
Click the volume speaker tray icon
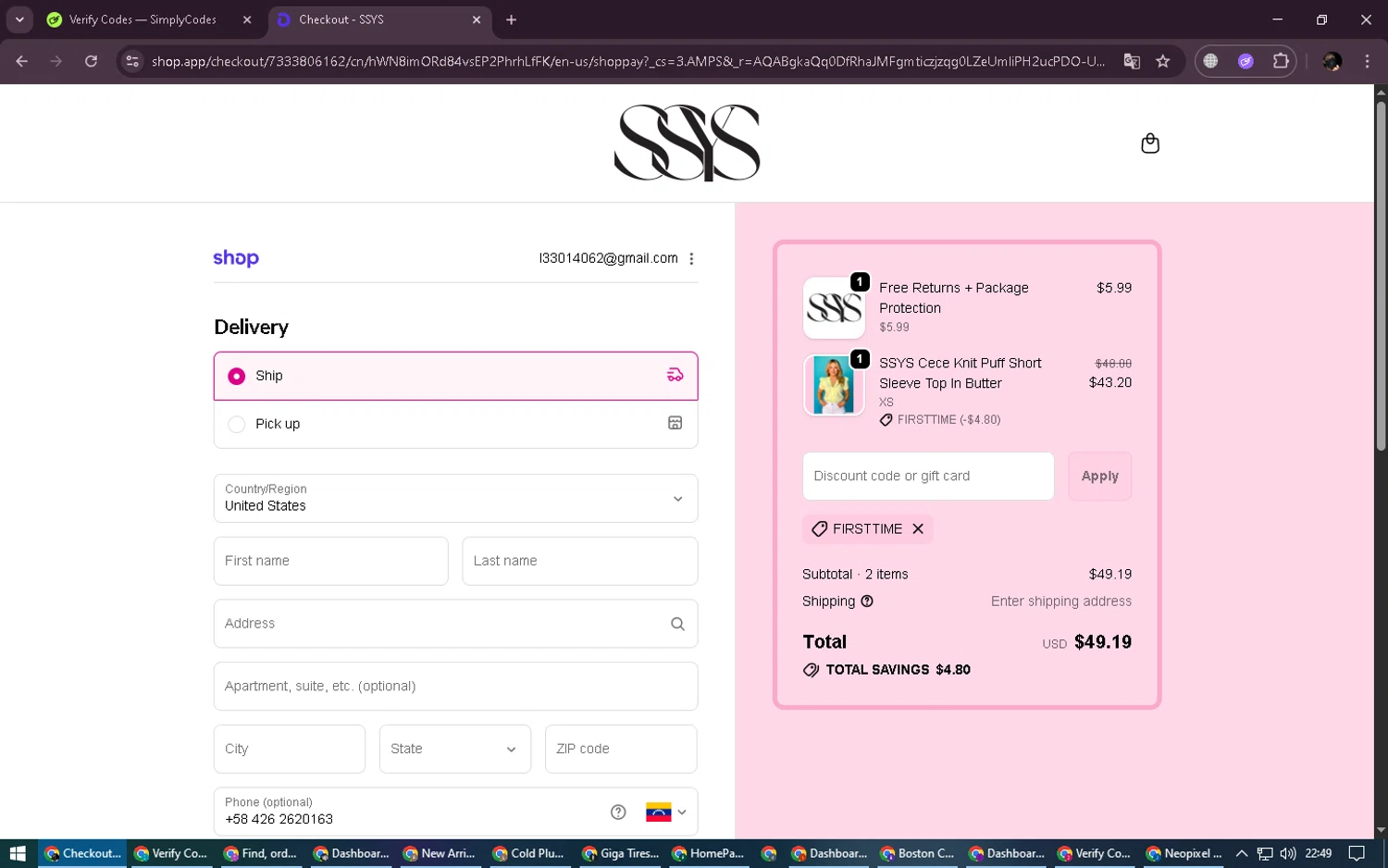(1288, 853)
